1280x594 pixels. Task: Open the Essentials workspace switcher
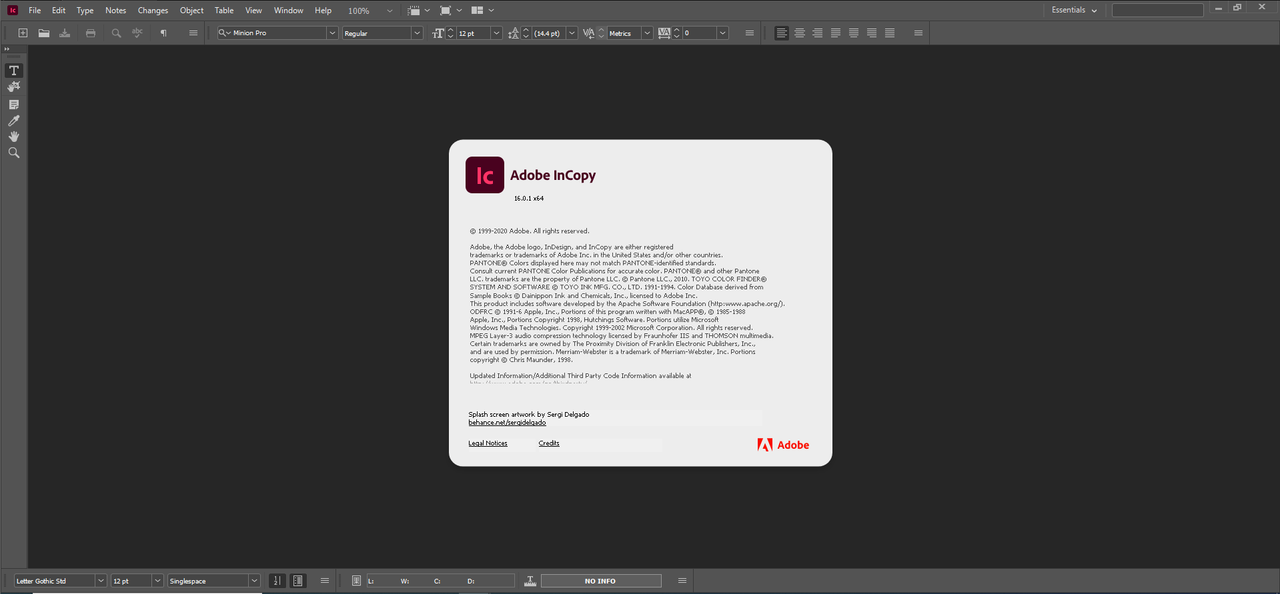[x=1074, y=10]
